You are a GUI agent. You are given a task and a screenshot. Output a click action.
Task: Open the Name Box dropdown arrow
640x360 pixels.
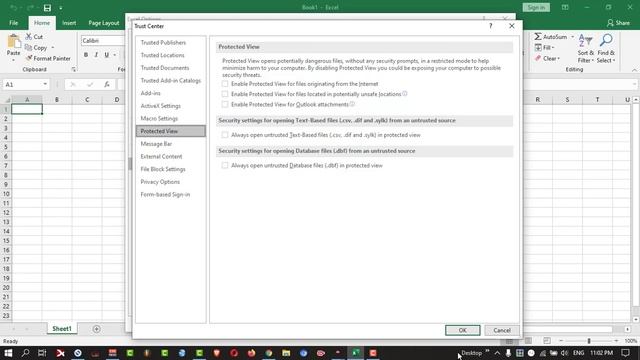click(45, 84)
